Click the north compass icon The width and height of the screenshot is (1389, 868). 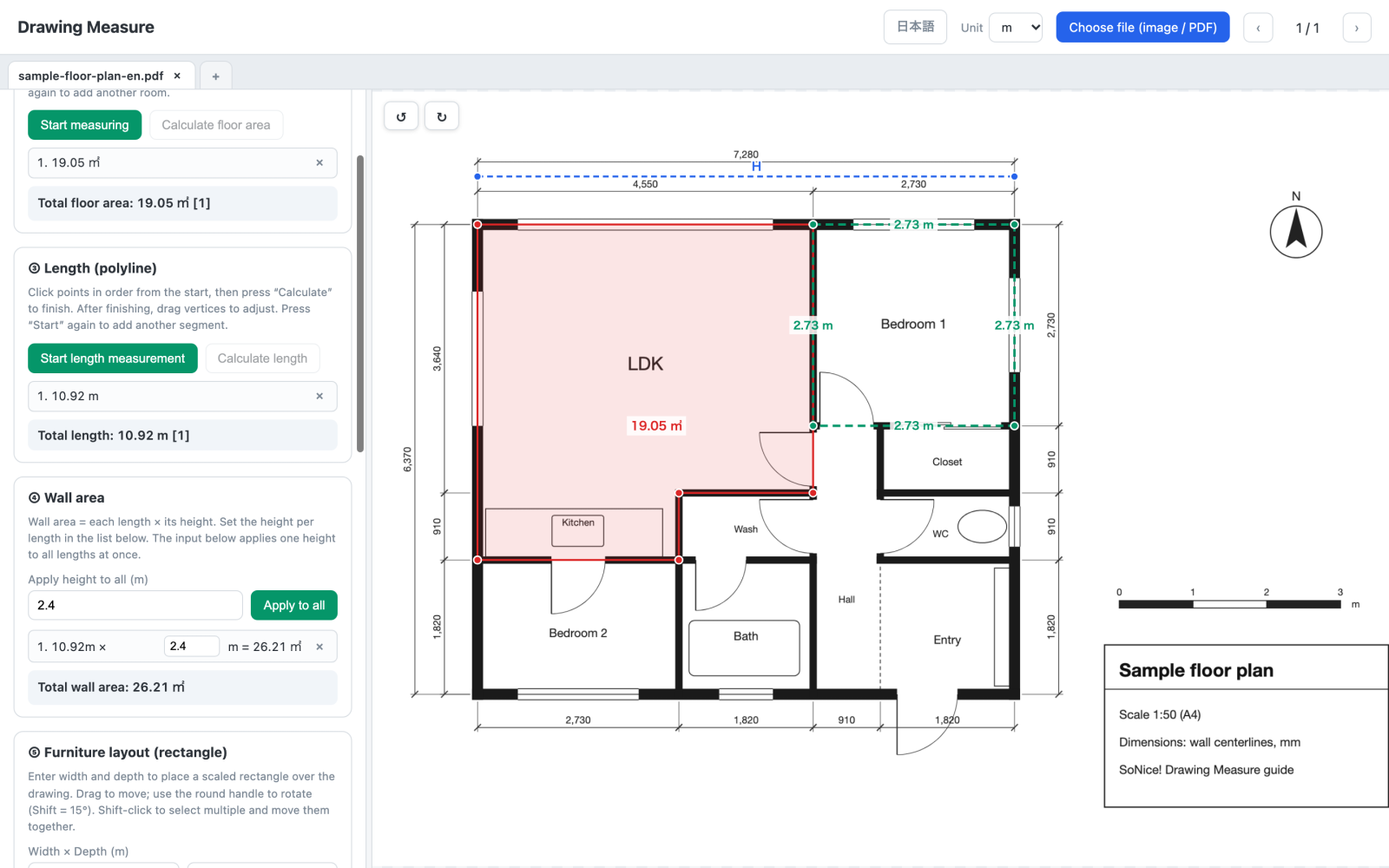[1296, 230]
